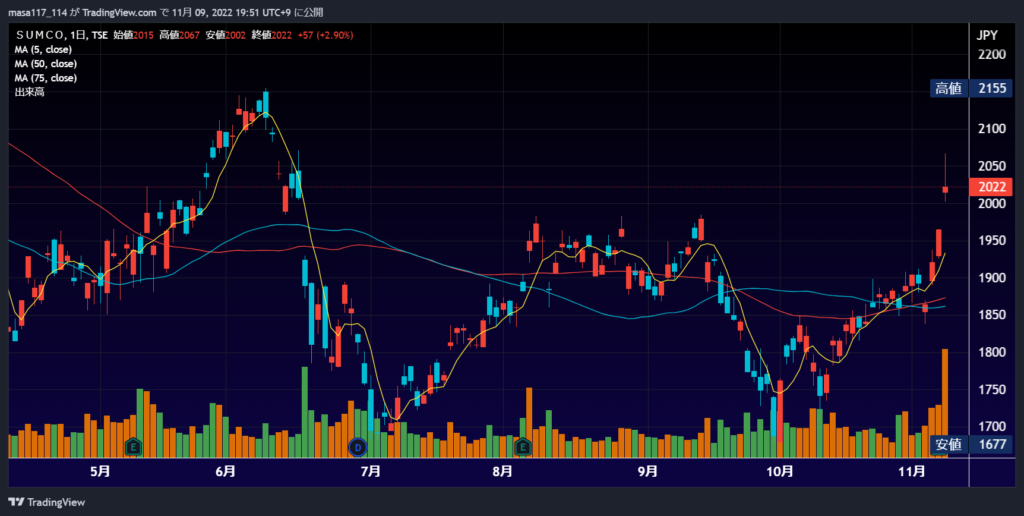Click the 出来高 volume indicator label
Image resolution: width=1024 pixels, height=516 pixels.
(29, 92)
